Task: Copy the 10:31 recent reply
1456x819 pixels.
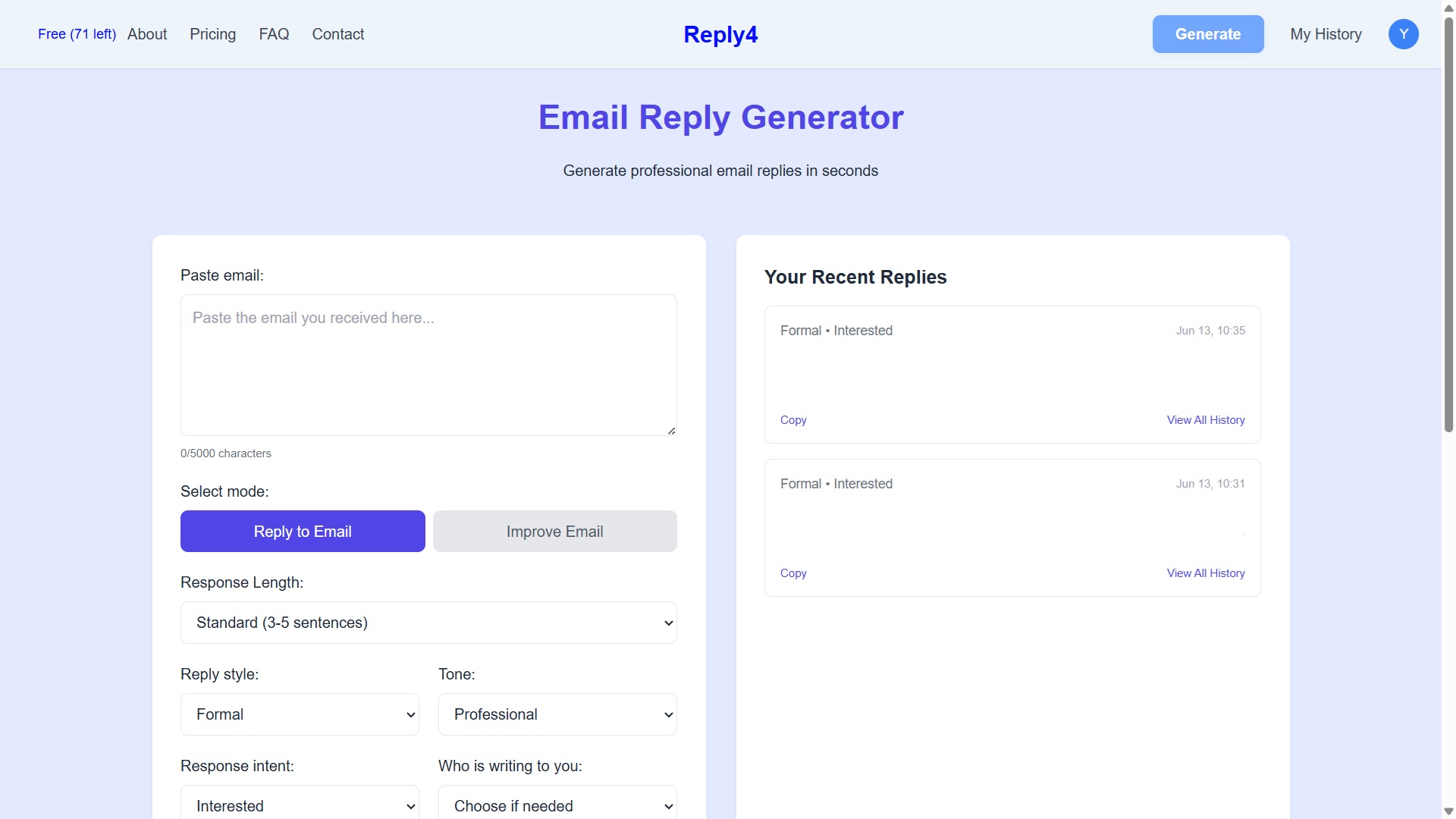Action: [793, 573]
